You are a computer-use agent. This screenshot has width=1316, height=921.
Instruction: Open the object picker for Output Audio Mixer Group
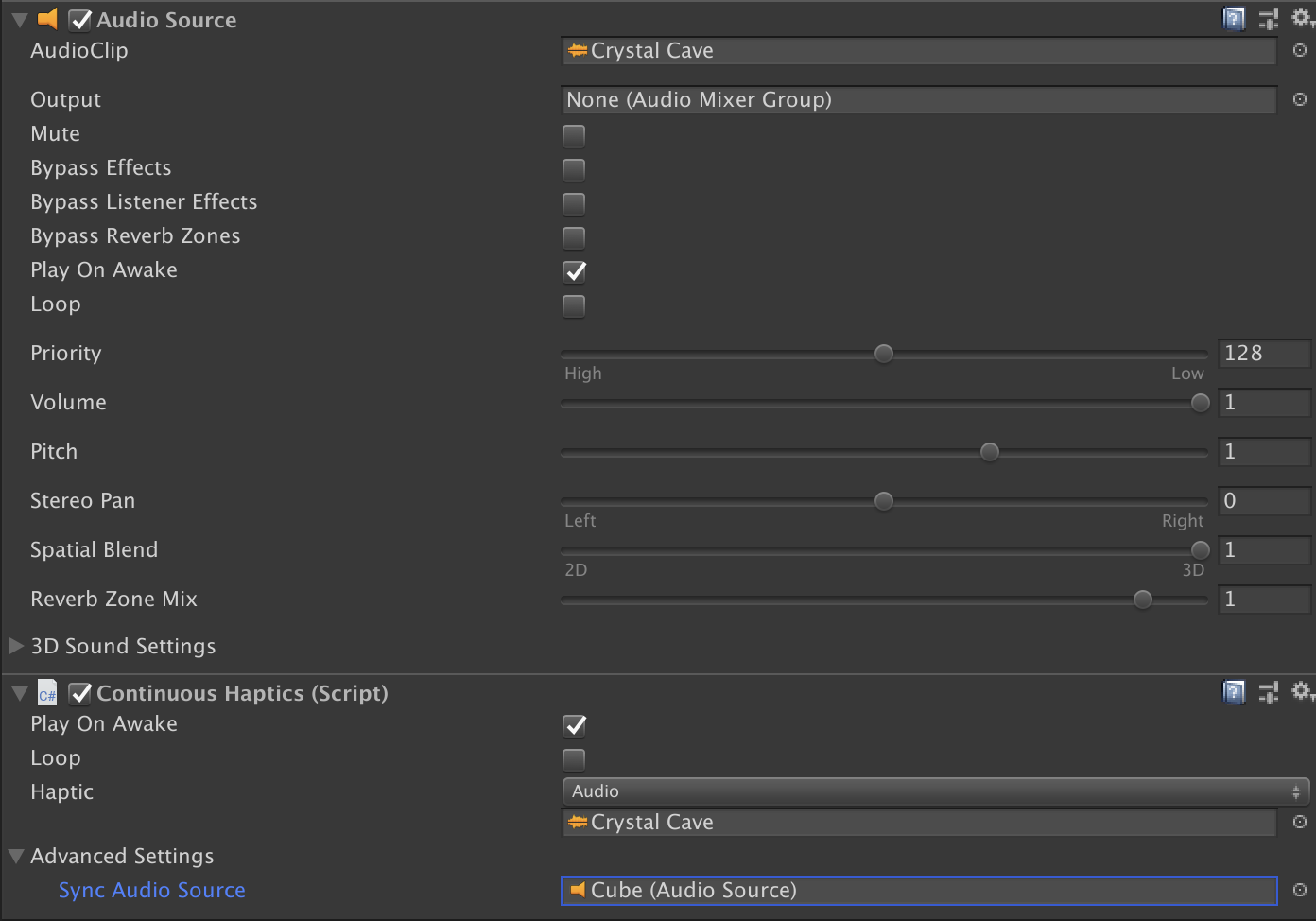pyautogui.click(x=1299, y=100)
